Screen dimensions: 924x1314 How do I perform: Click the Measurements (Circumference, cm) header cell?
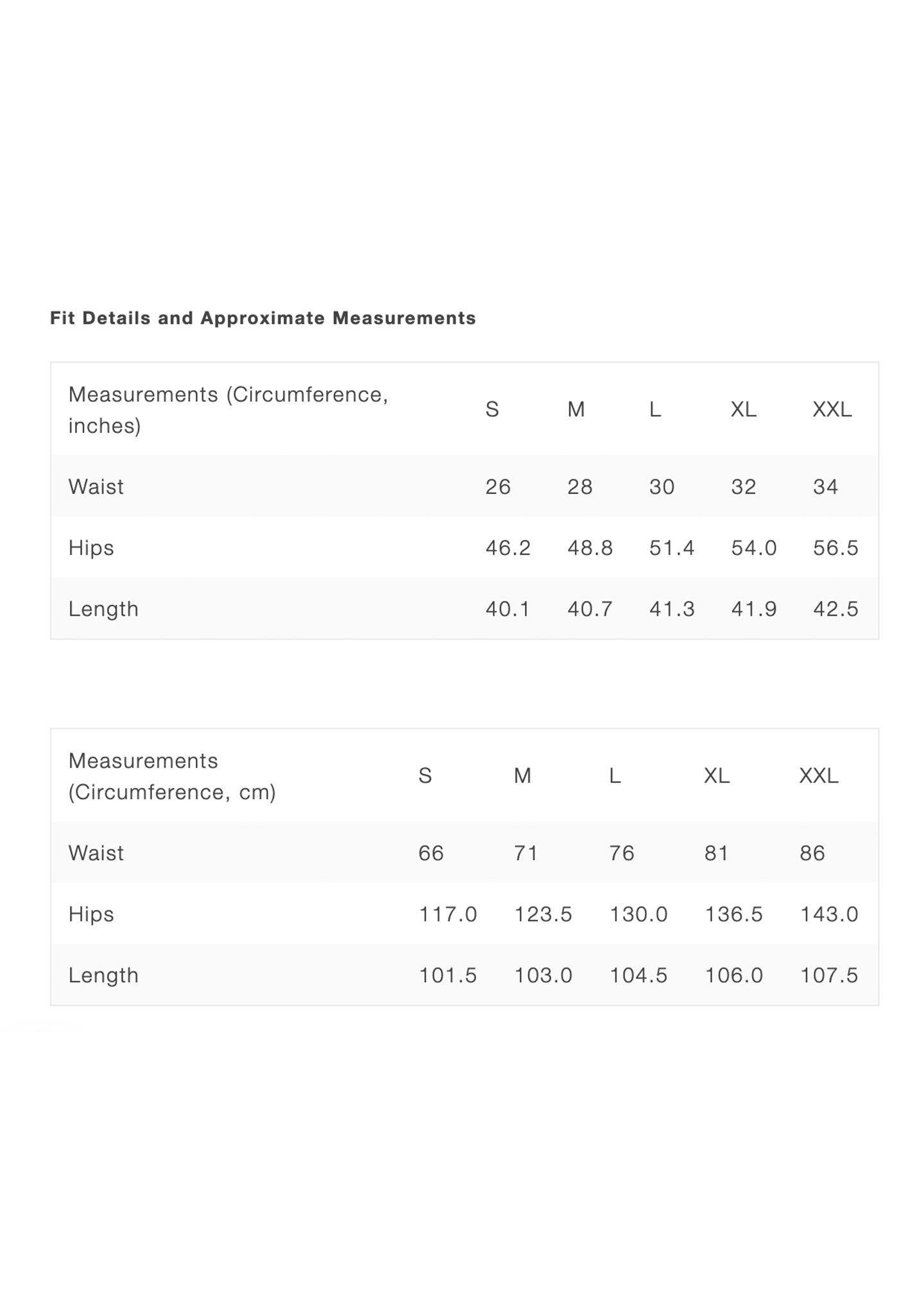pos(172,776)
